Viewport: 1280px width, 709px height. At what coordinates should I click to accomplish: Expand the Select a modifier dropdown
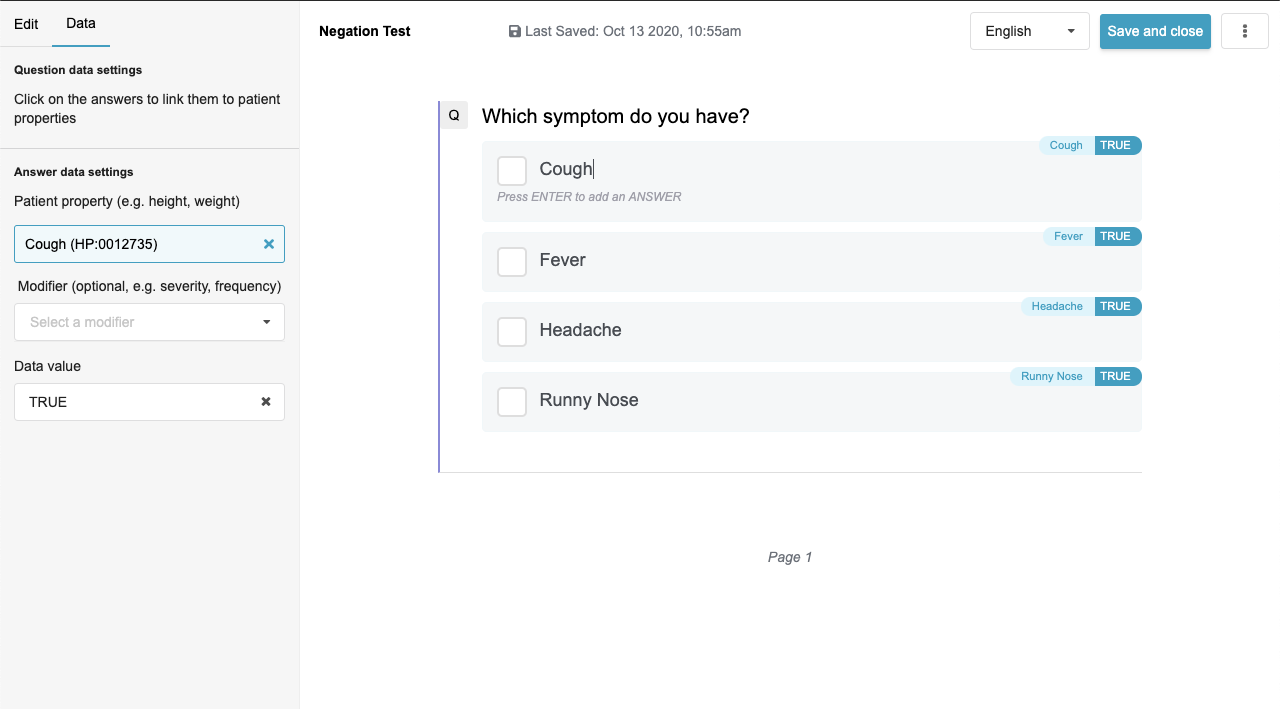tap(149, 322)
